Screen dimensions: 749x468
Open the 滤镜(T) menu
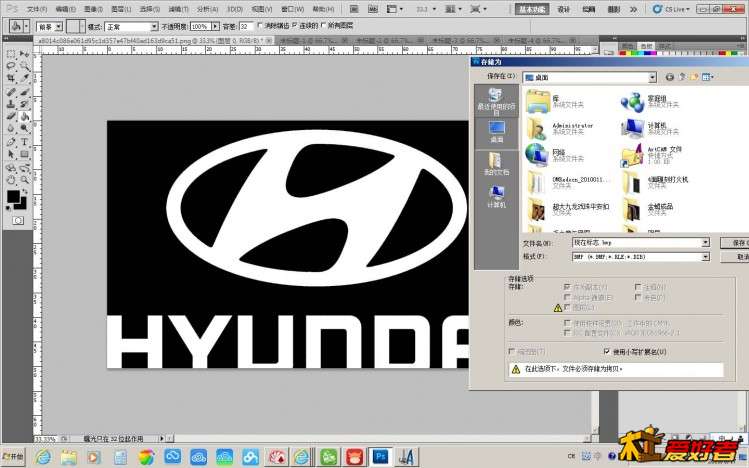178,9
